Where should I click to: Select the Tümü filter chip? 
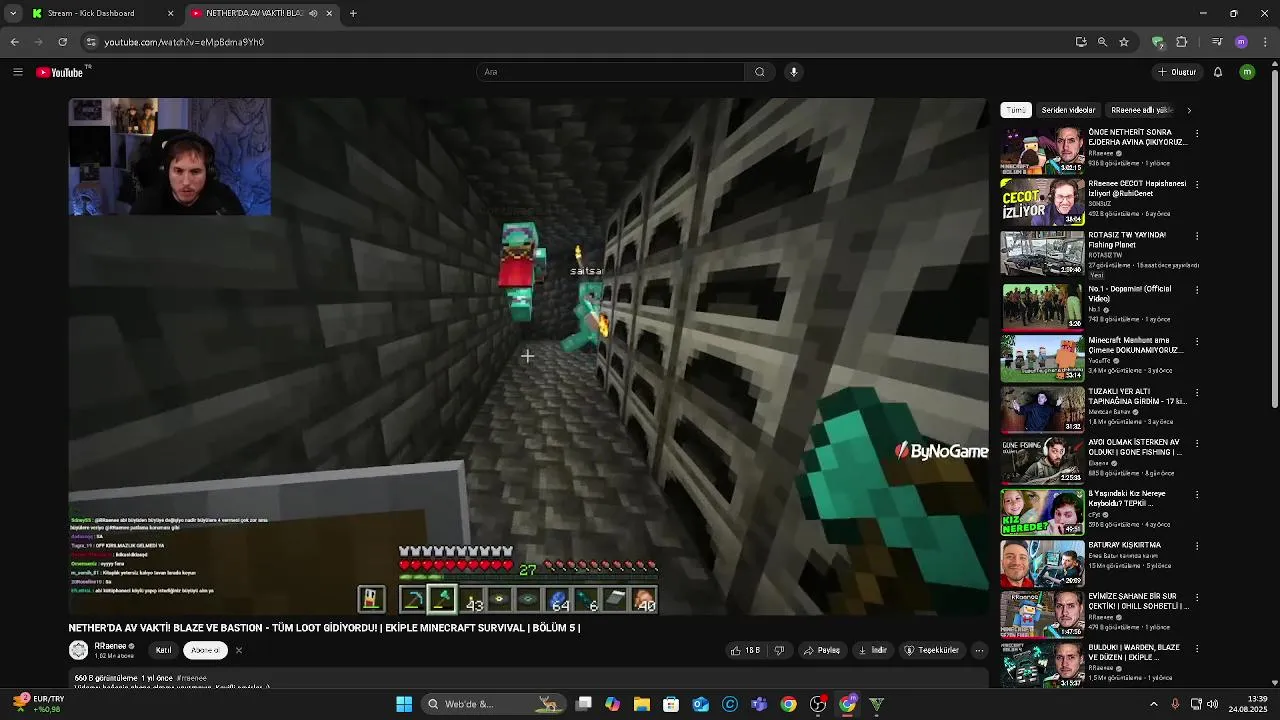click(1016, 110)
